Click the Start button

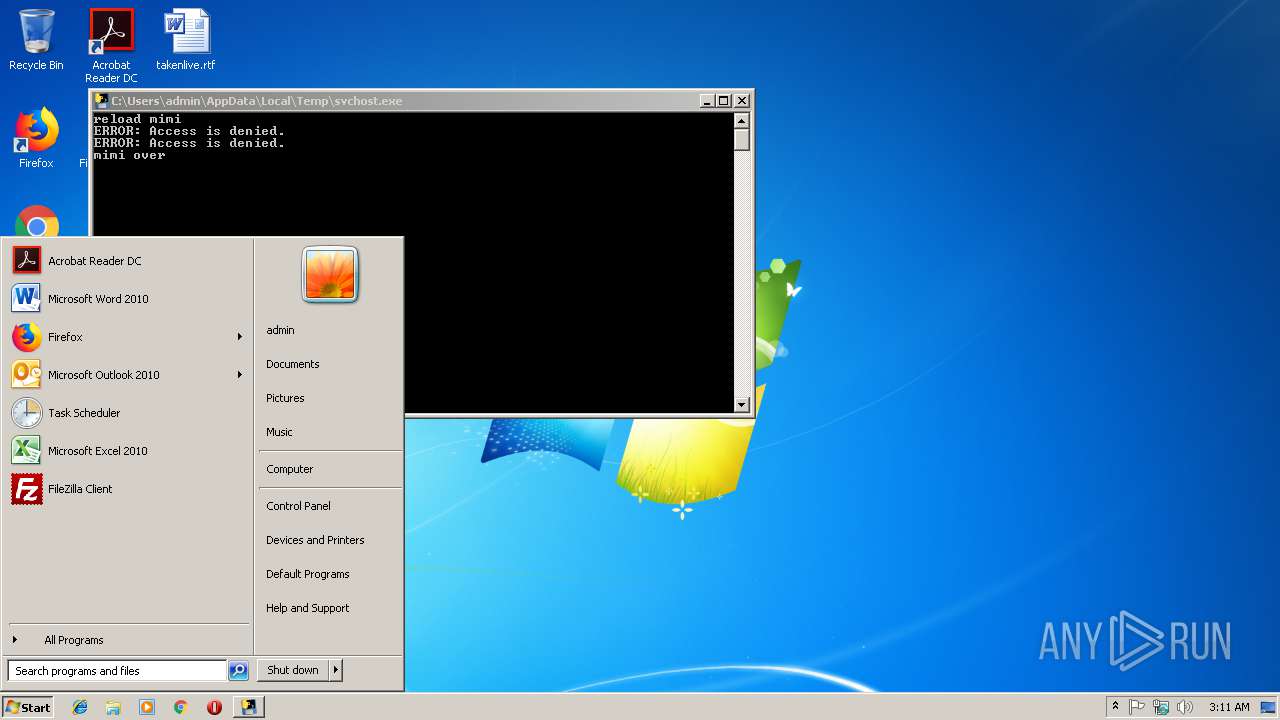(28, 707)
